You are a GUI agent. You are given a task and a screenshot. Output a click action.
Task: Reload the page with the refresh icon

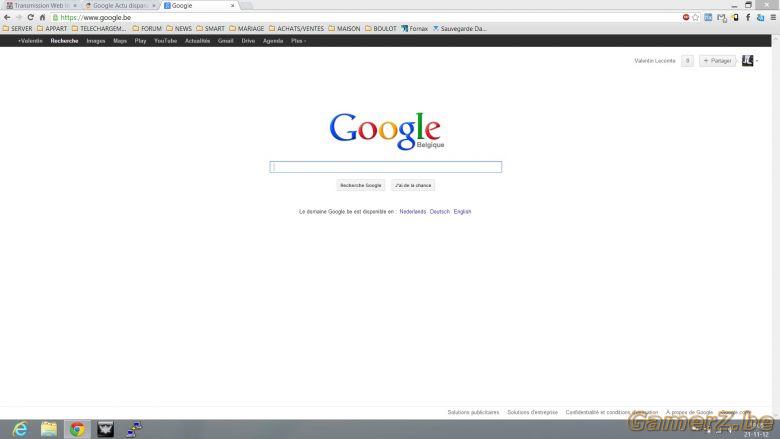tap(30, 17)
